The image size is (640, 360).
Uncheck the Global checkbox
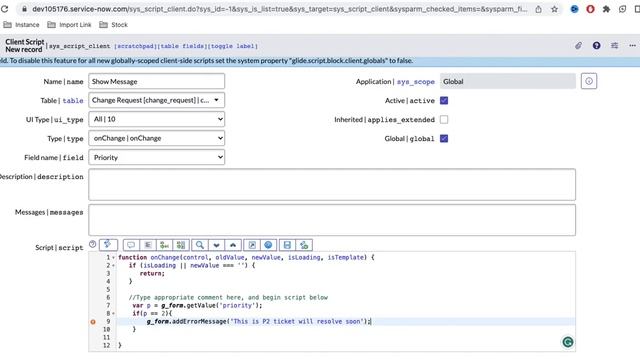click(x=444, y=138)
